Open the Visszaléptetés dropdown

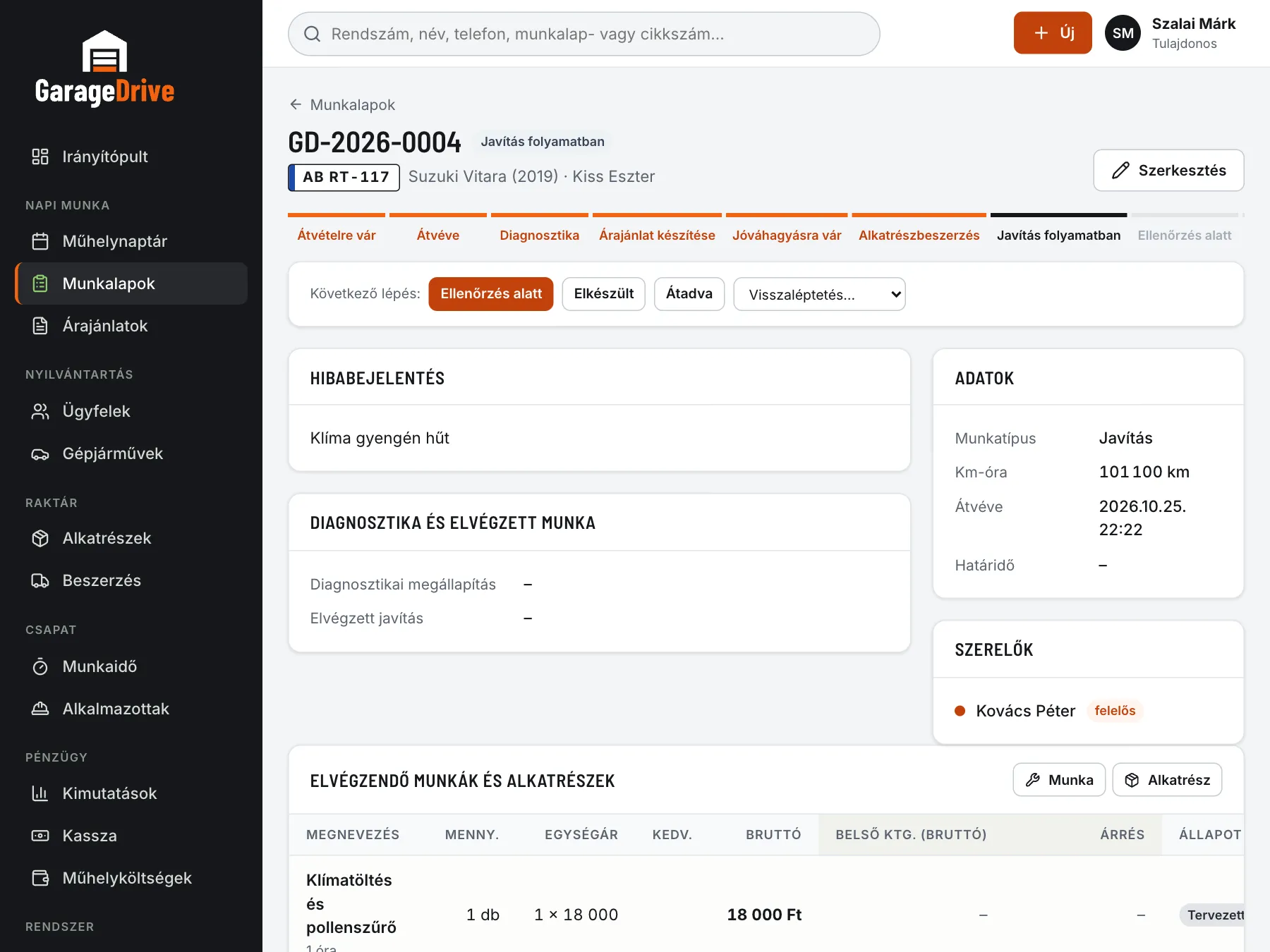click(819, 294)
